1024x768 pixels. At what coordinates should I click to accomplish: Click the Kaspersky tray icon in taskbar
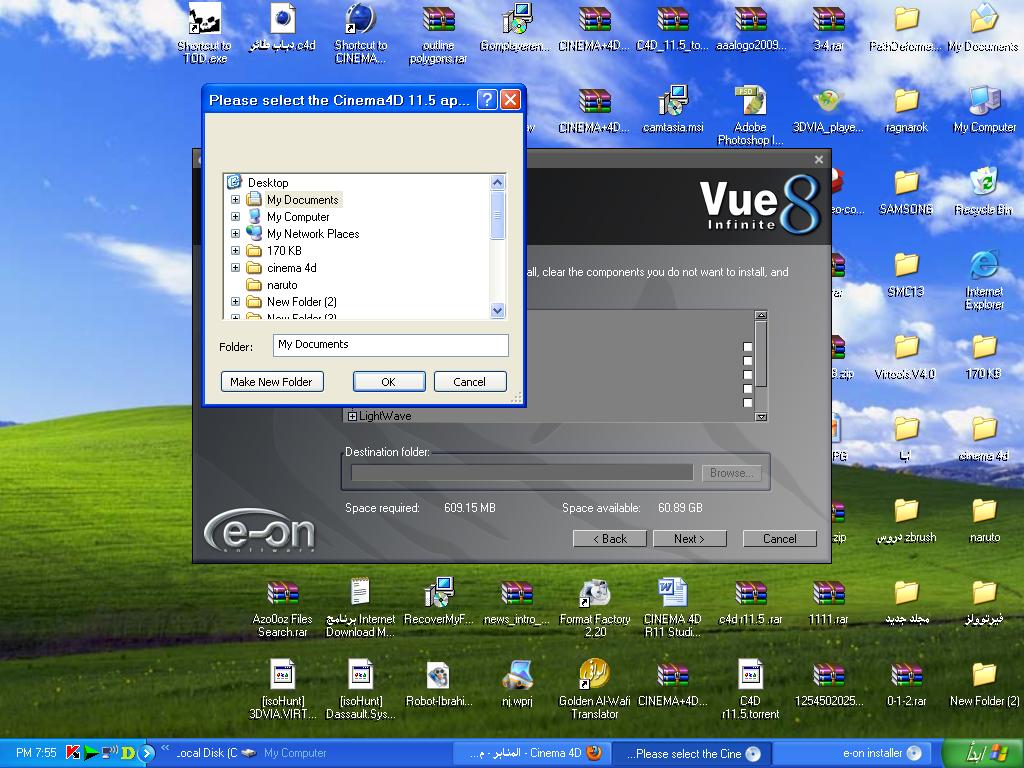[73, 752]
